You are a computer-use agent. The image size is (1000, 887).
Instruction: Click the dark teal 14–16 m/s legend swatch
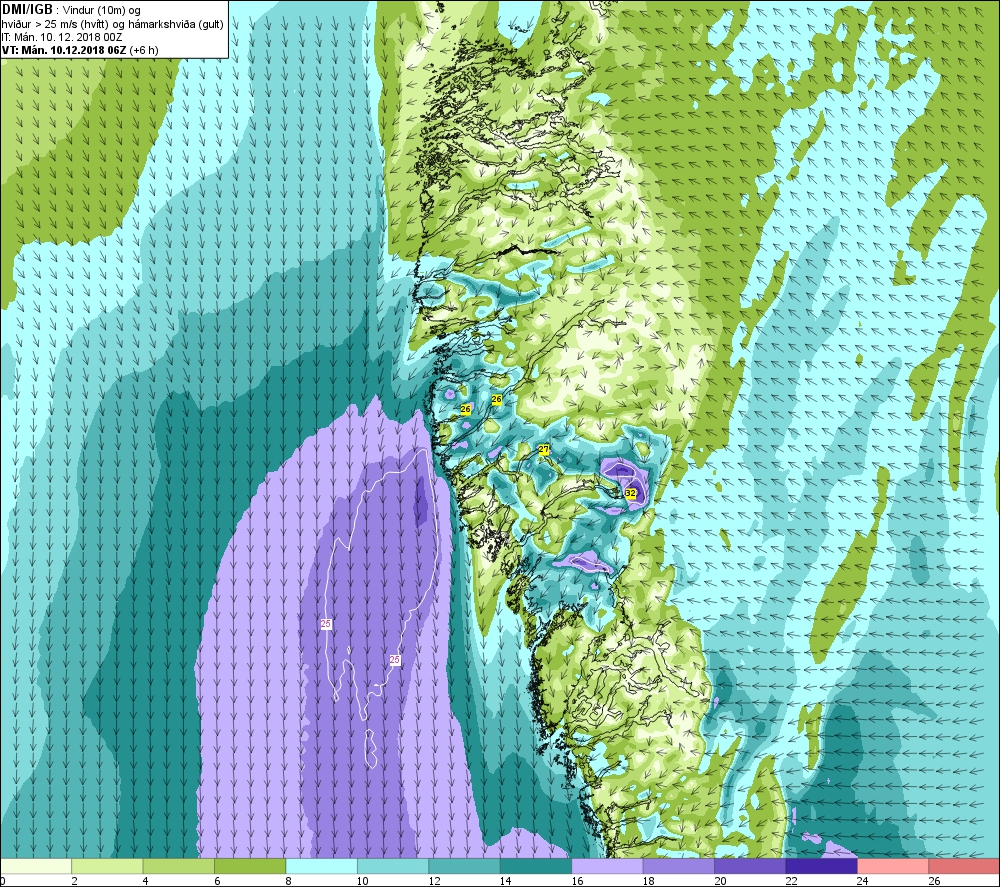click(x=536, y=866)
